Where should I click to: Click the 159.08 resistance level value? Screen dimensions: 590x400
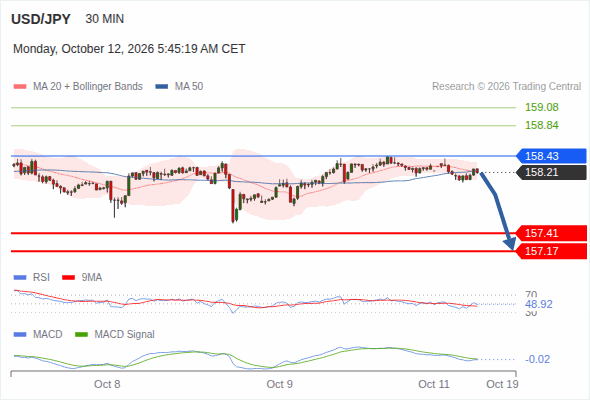tap(542, 107)
